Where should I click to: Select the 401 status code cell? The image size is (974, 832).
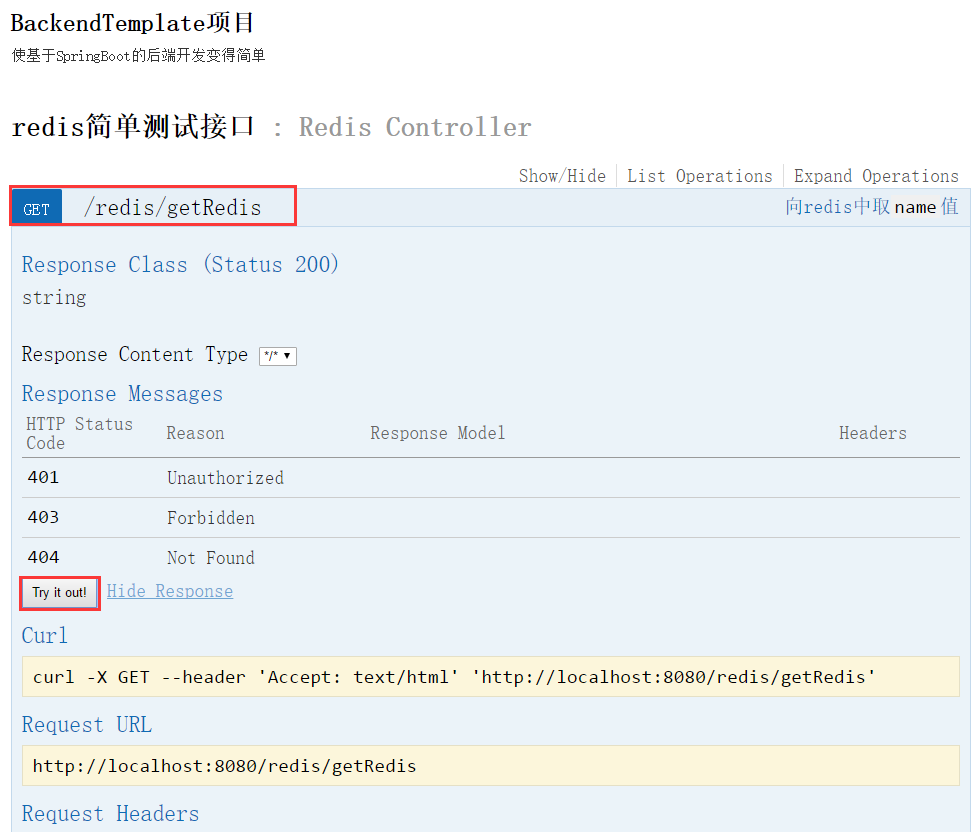(x=43, y=477)
